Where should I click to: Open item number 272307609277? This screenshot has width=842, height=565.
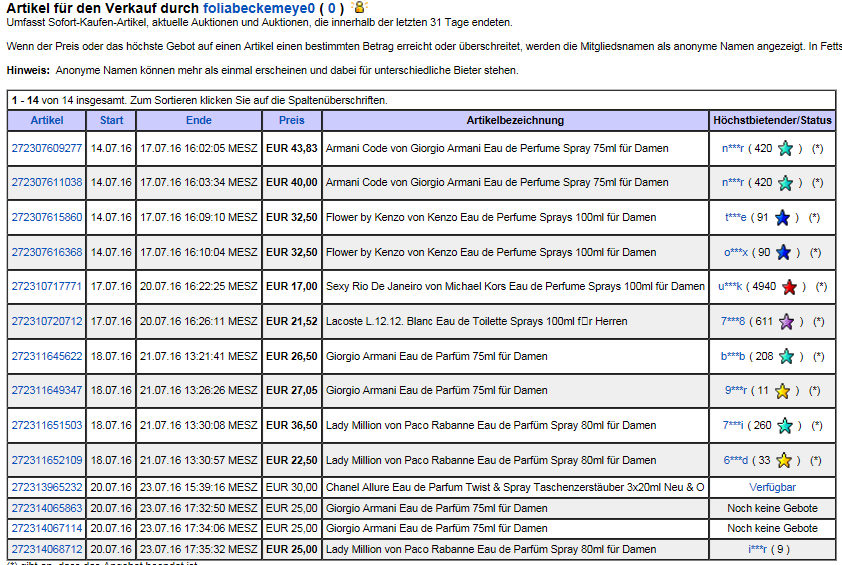(47, 148)
